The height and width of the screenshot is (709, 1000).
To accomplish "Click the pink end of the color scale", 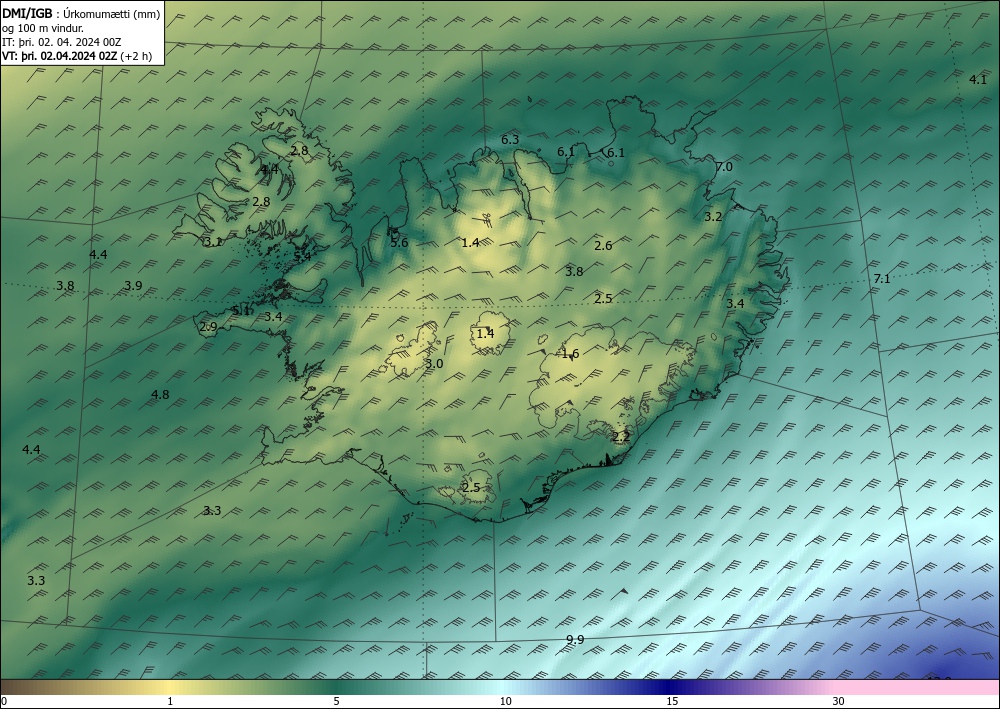I will [918, 687].
